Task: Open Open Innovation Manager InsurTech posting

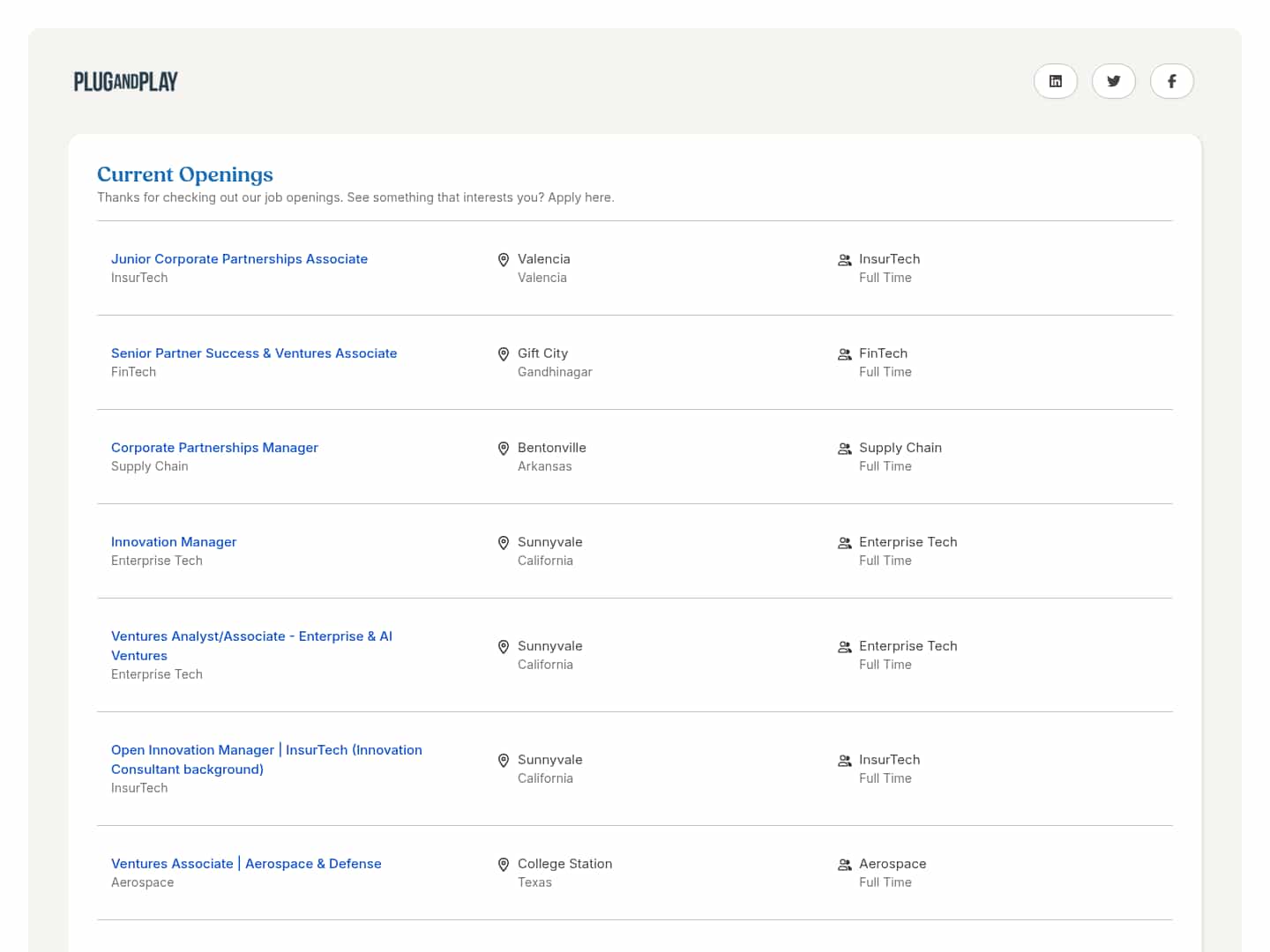Action: click(x=266, y=750)
